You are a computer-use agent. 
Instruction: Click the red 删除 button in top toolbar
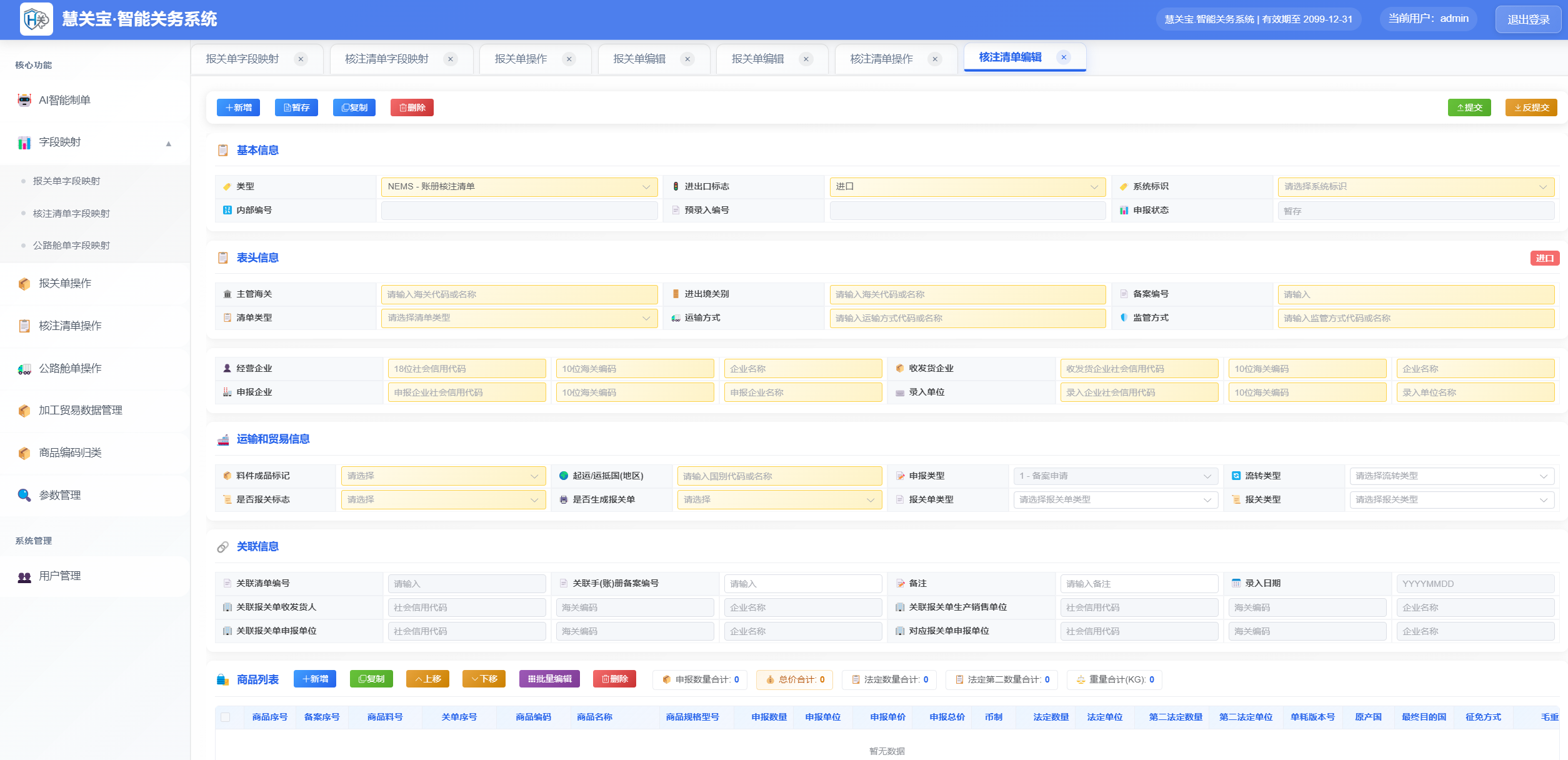412,107
